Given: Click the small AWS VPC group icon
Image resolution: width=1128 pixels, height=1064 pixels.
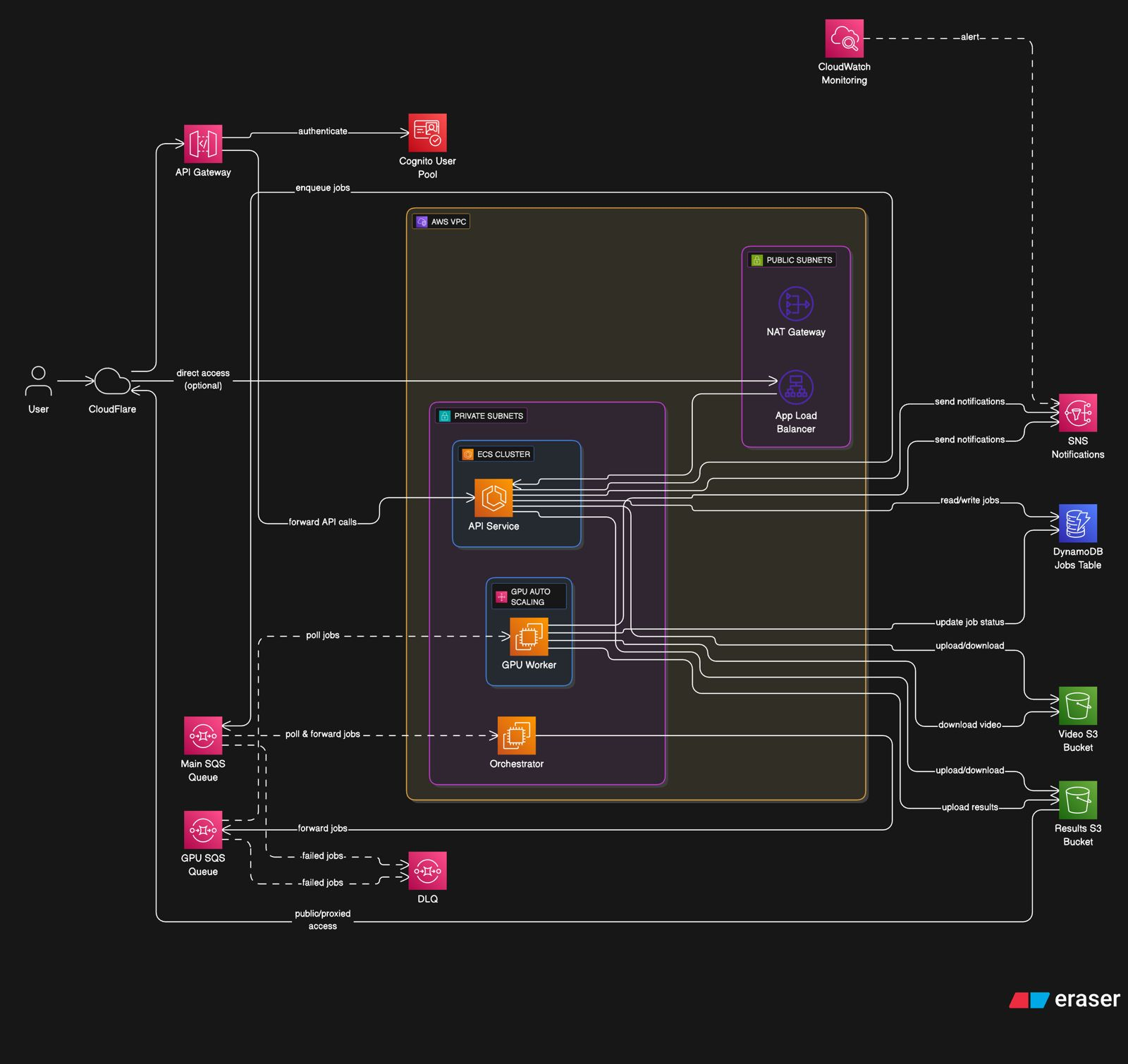Looking at the screenshot, I should [x=422, y=221].
